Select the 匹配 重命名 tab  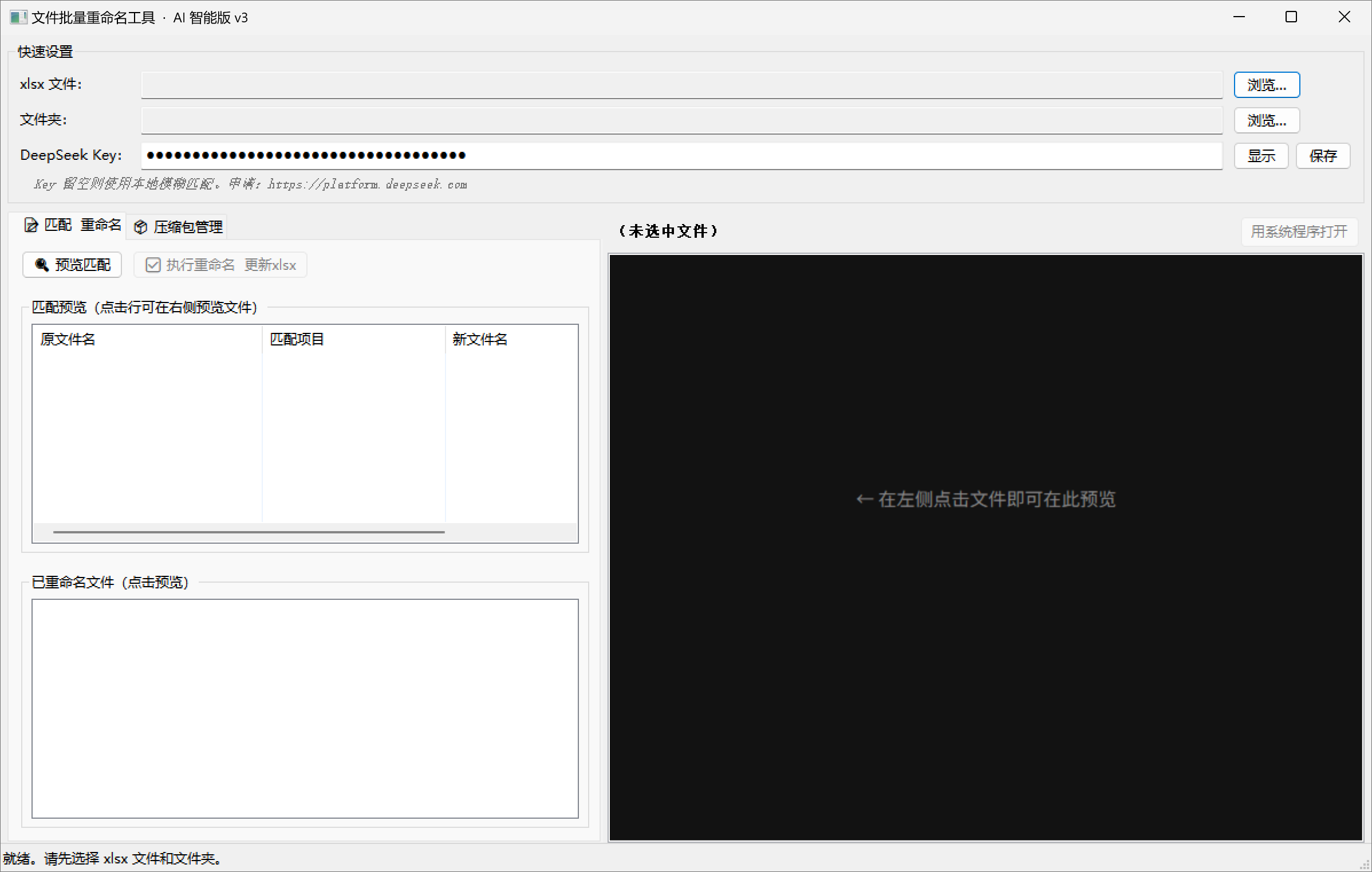click(73, 225)
